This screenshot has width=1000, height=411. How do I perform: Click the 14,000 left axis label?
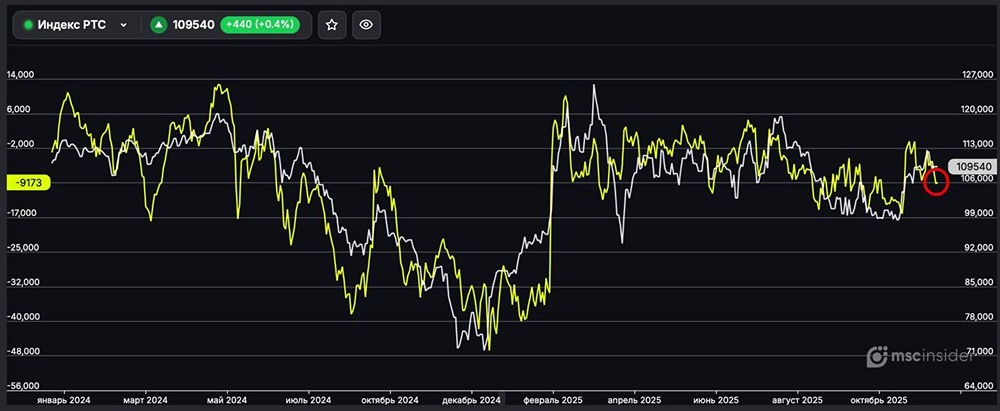click(x=20, y=75)
